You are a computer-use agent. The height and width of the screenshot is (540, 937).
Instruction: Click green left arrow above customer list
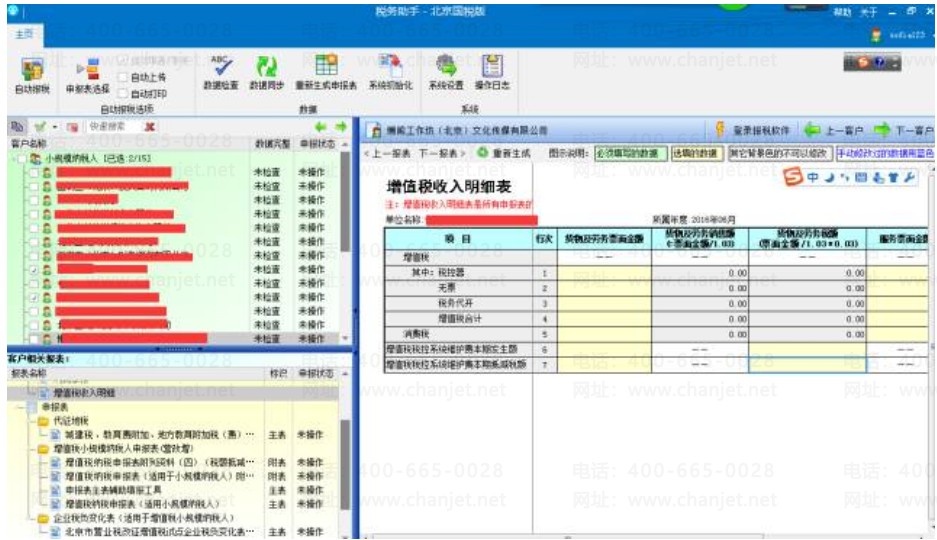tap(321, 127)
